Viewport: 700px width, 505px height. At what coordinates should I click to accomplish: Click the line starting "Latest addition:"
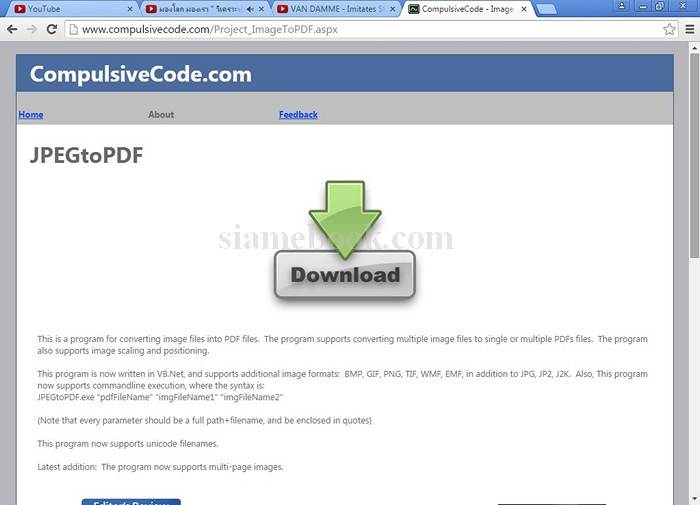(160, 467)
